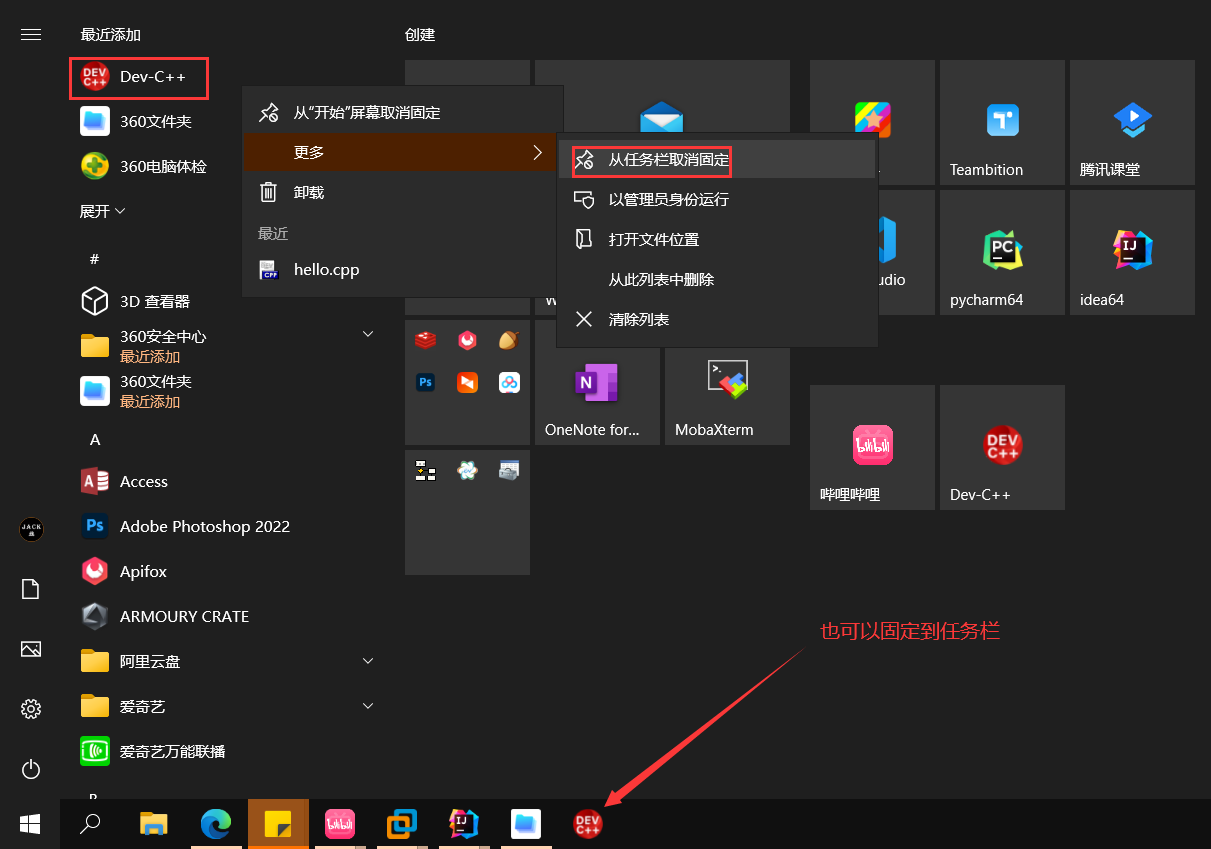Launch MobaXterm from its tile
Screen dimensions: 1211x849
[x=727, y=395]
